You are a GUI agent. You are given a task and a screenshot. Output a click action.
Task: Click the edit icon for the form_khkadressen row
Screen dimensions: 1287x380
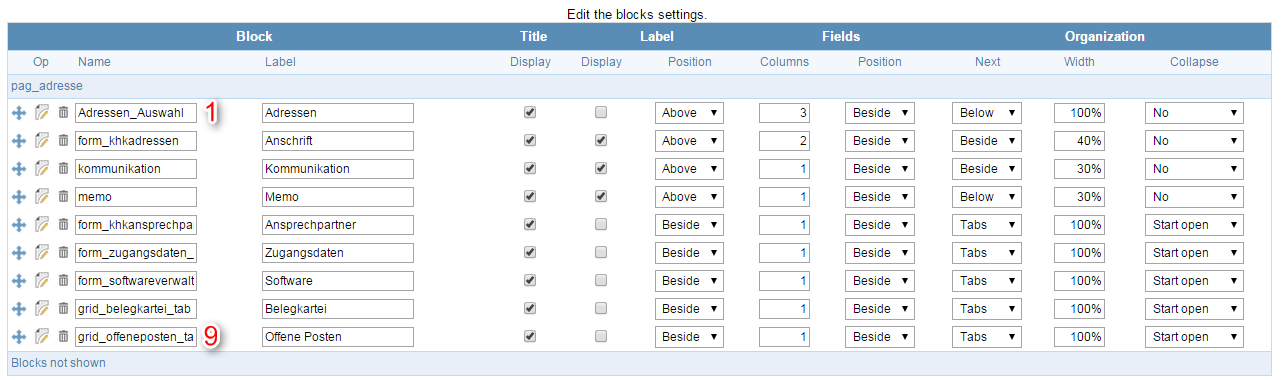(x=41, y=141)
